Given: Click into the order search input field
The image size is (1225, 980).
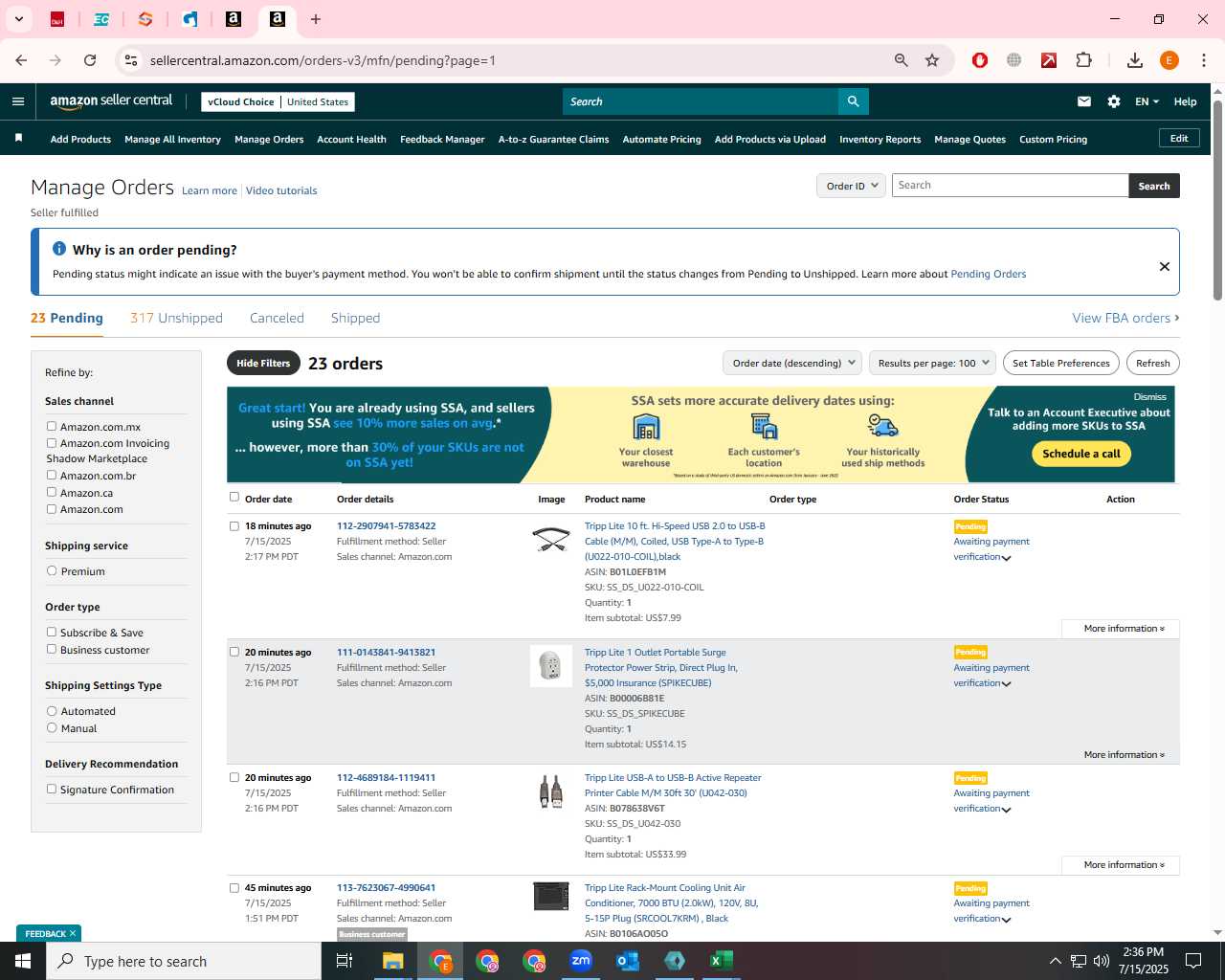Looking at the screenshot, I should click(x=1010, y=186).
